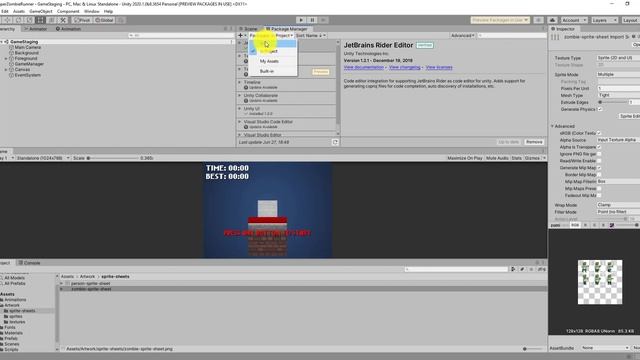Switch to the Animator tab

tap(36, 29)
